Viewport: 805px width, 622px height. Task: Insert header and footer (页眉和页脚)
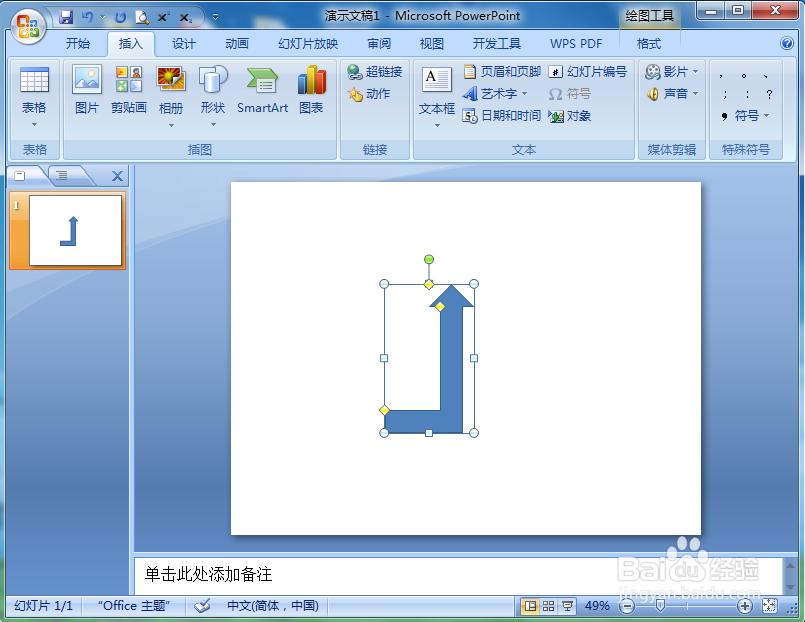click(502, 72)
